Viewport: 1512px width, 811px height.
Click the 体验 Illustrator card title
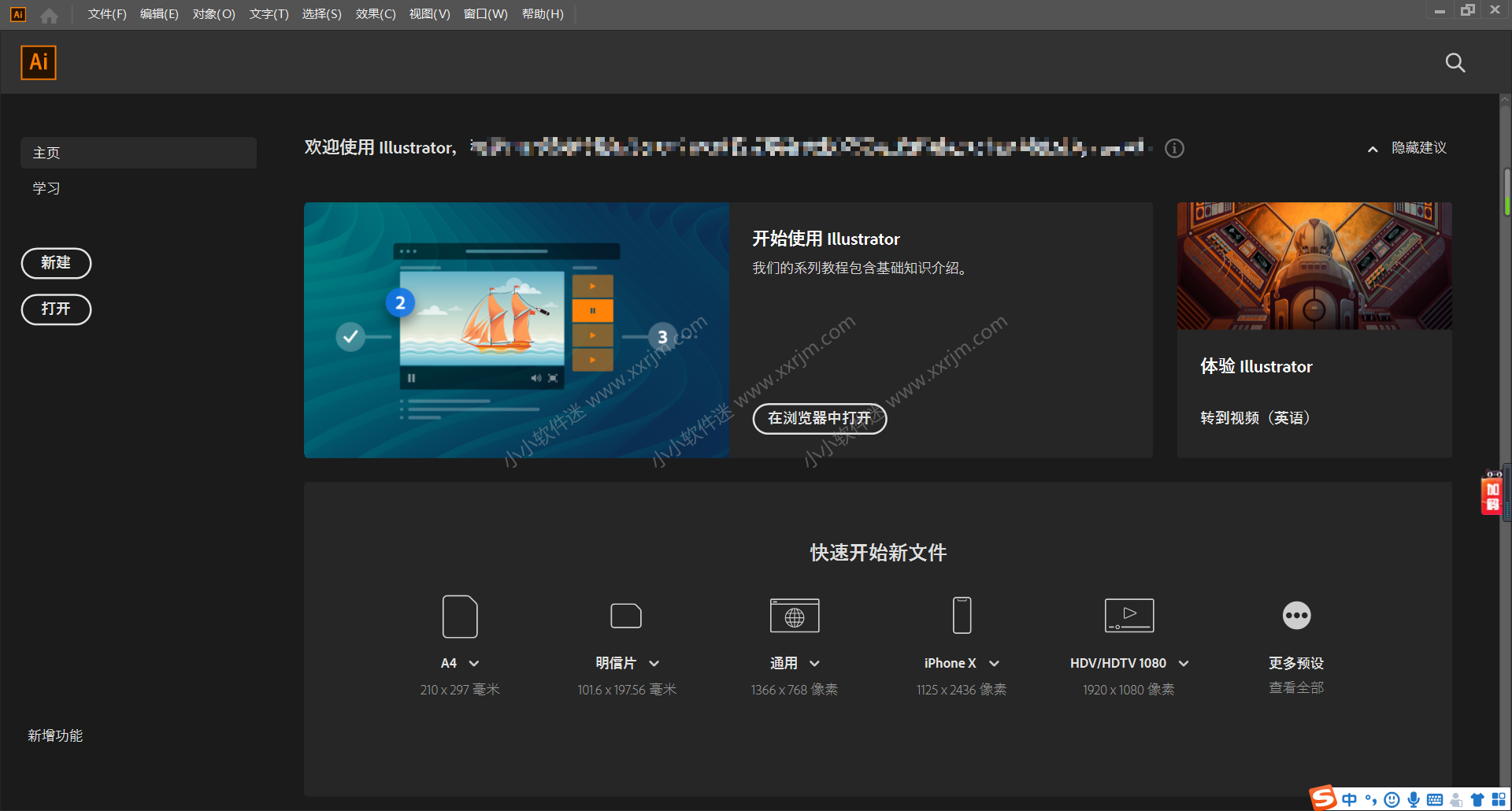(1256, 366)
